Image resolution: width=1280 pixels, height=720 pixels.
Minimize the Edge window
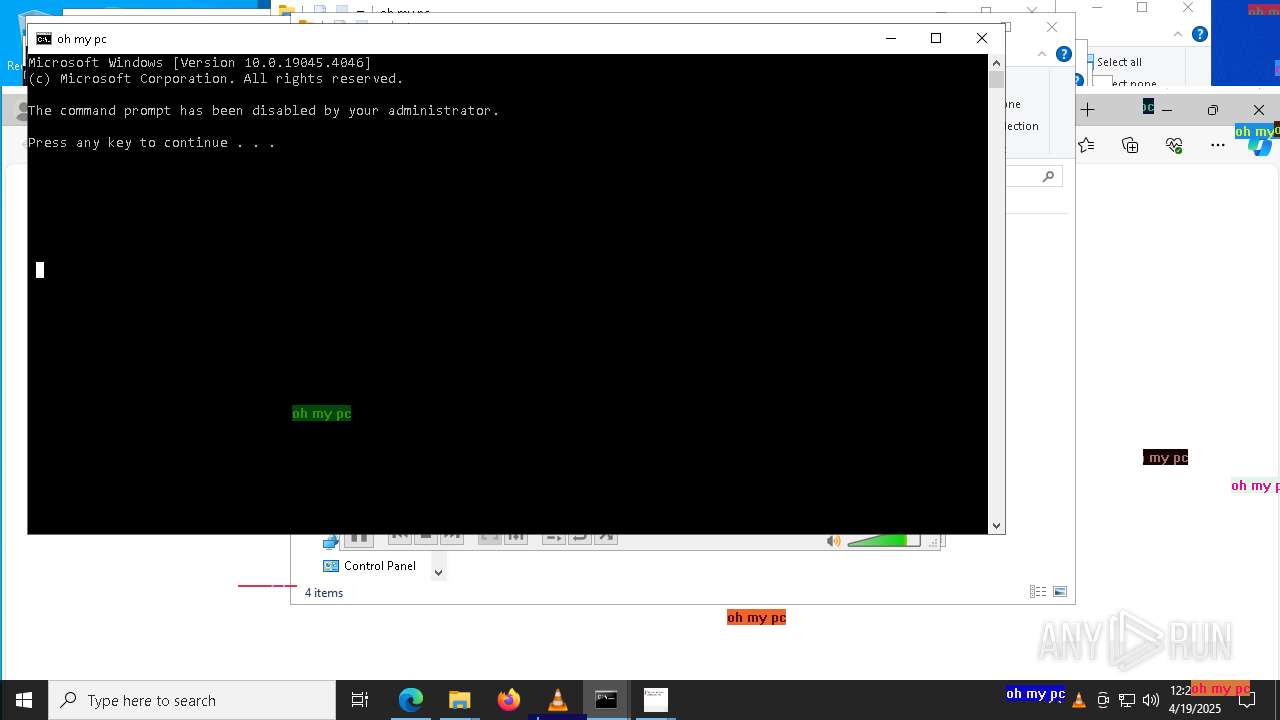tap(1166, 110)
